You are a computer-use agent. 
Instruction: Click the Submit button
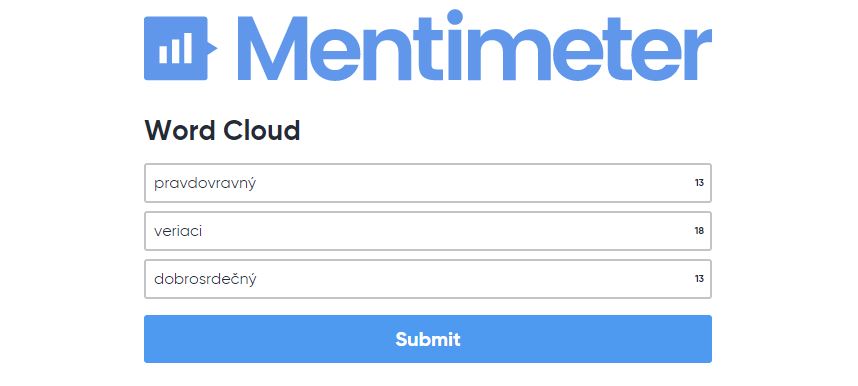pyautogui.click(x=428, y=339)
